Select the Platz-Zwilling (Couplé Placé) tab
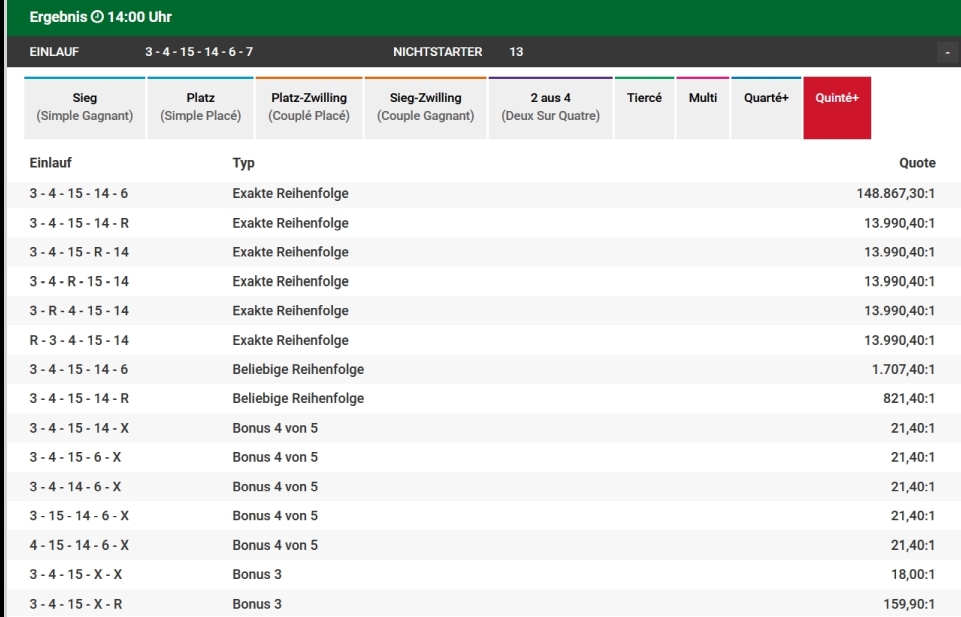The width and height of the screenshot is (961, 617). point(309,108)
